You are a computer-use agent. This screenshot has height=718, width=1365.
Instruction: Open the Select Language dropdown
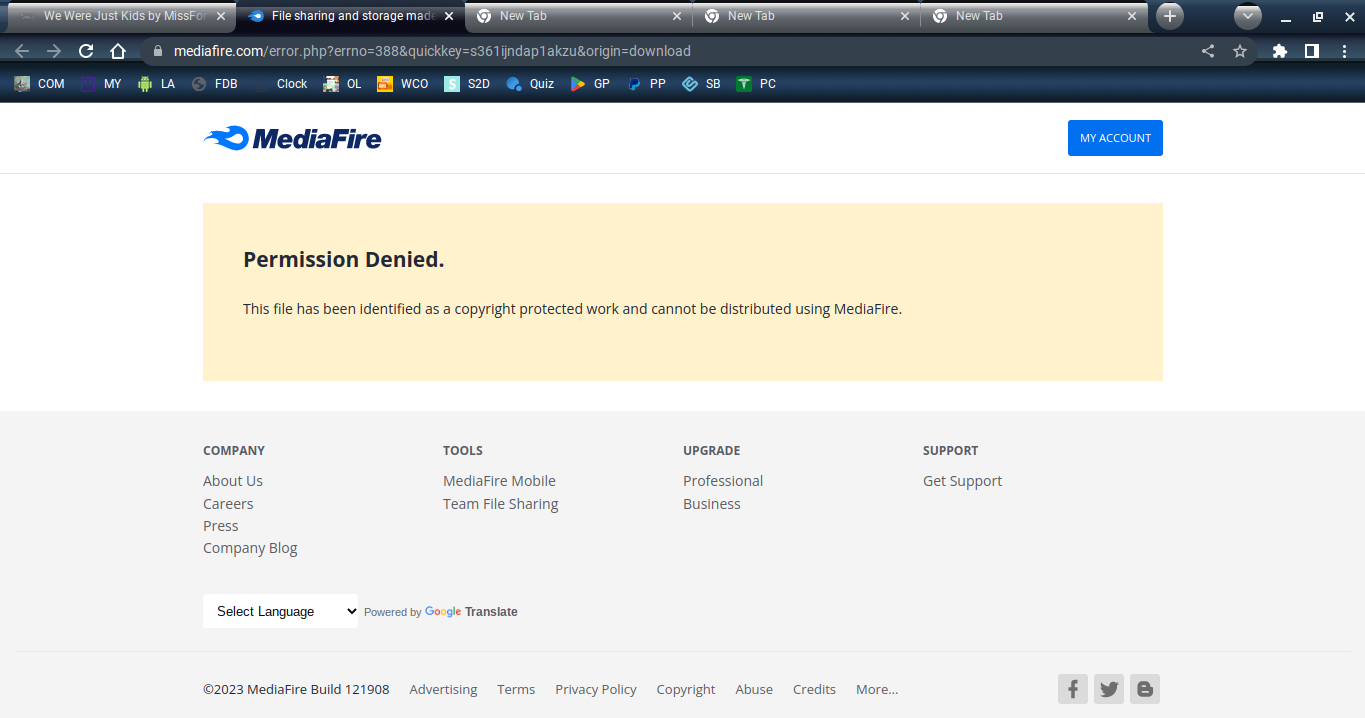(x=280, y=611)
